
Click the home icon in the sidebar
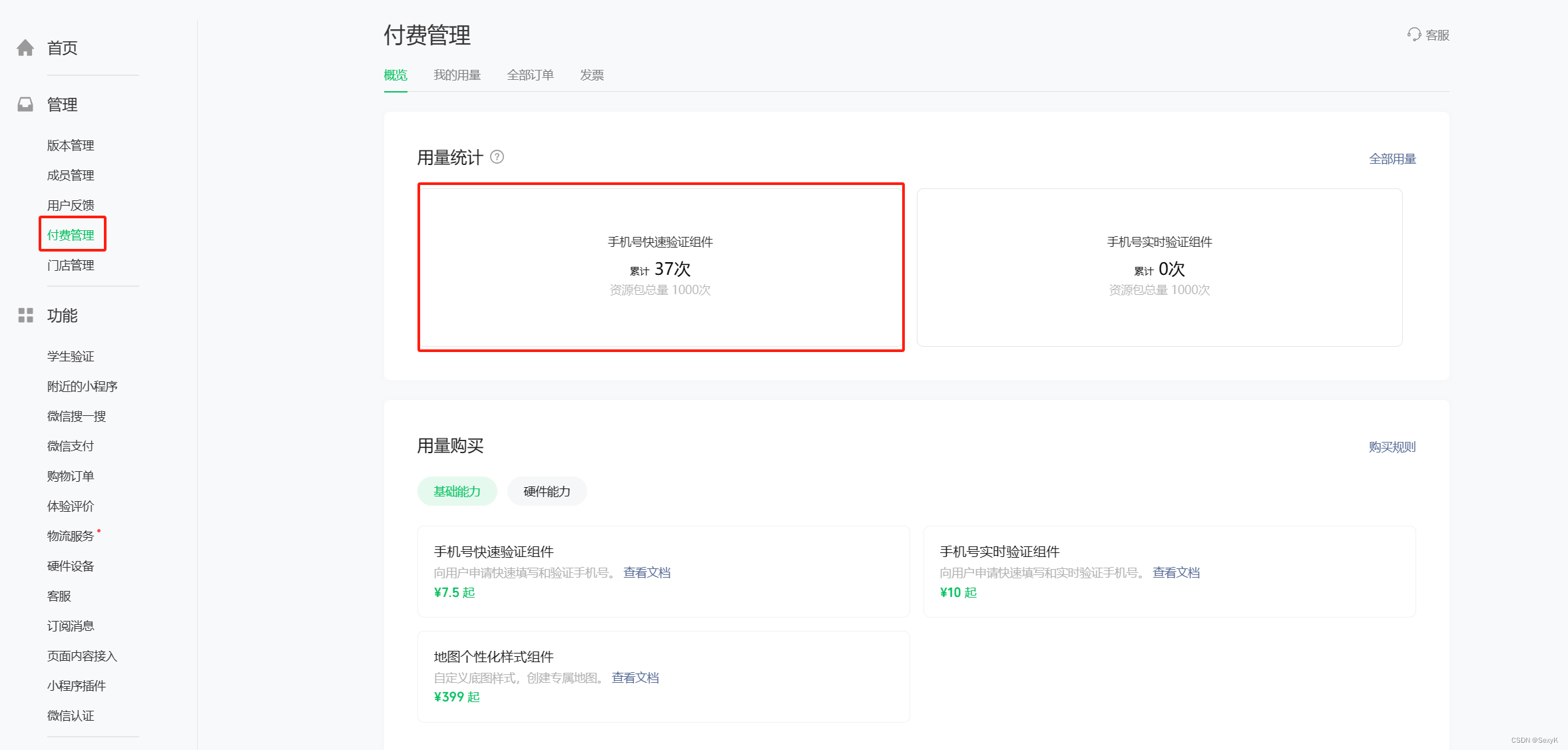pos(25,48)
